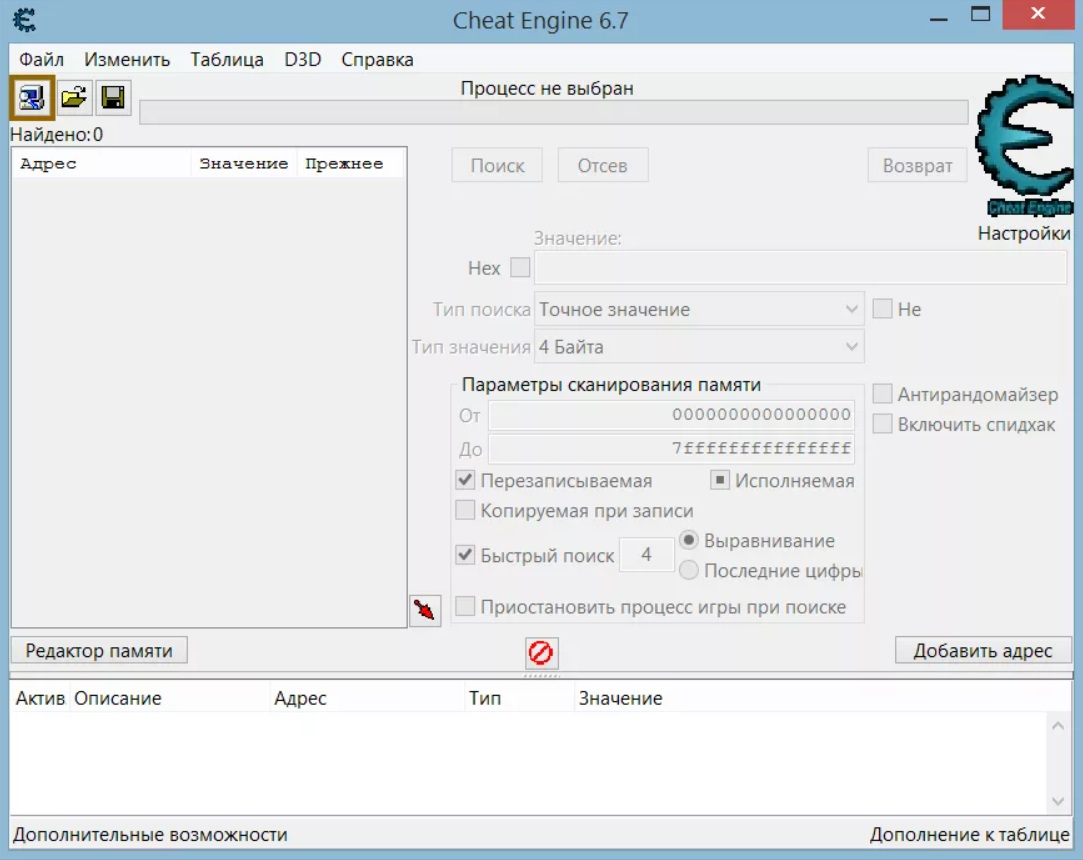The height and width of the screenshot is (860, 1083).
Task: Enable the Не checkbox
Action: (882, 309)
